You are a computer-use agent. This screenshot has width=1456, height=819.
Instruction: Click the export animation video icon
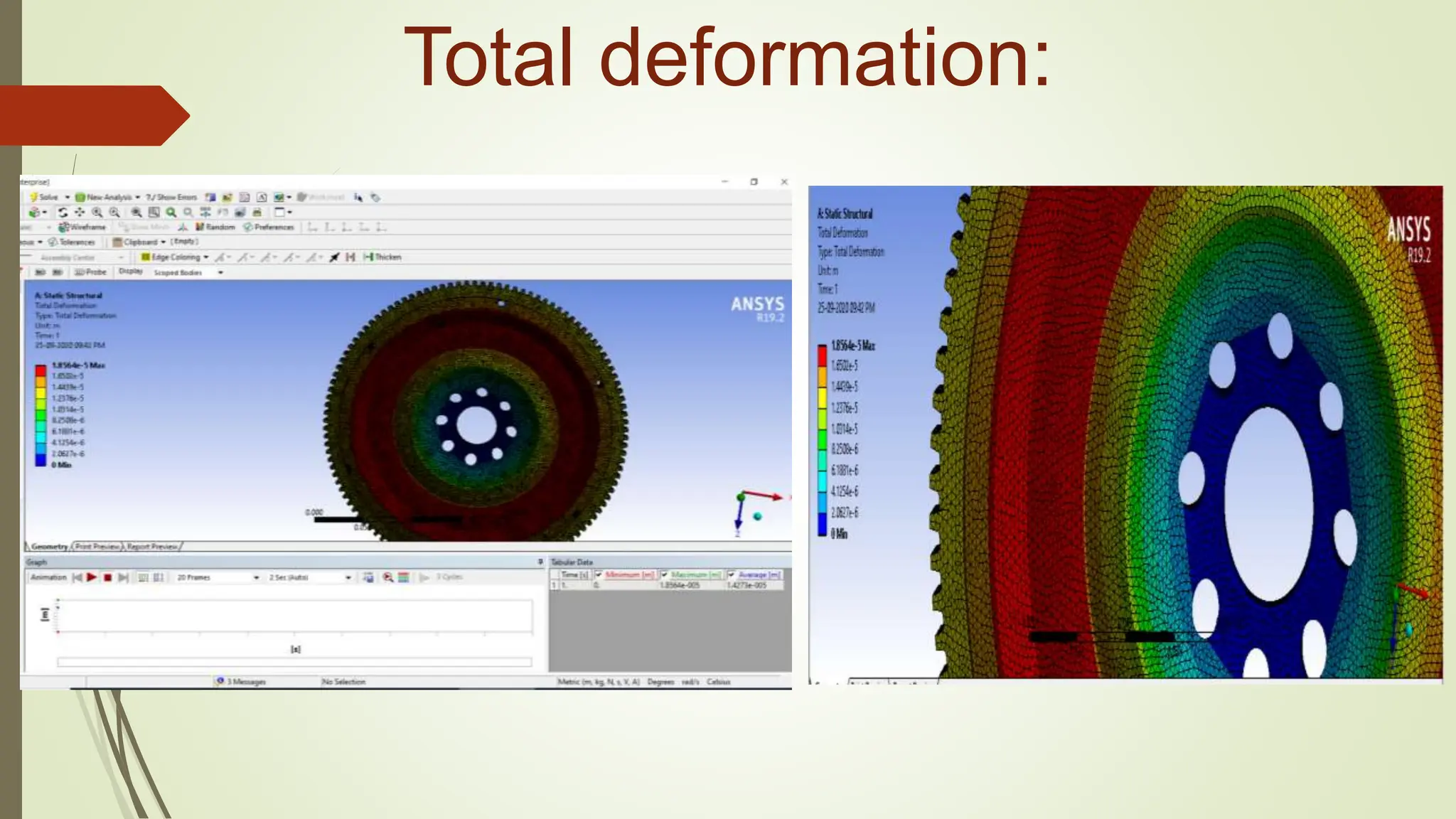point(368,577)
